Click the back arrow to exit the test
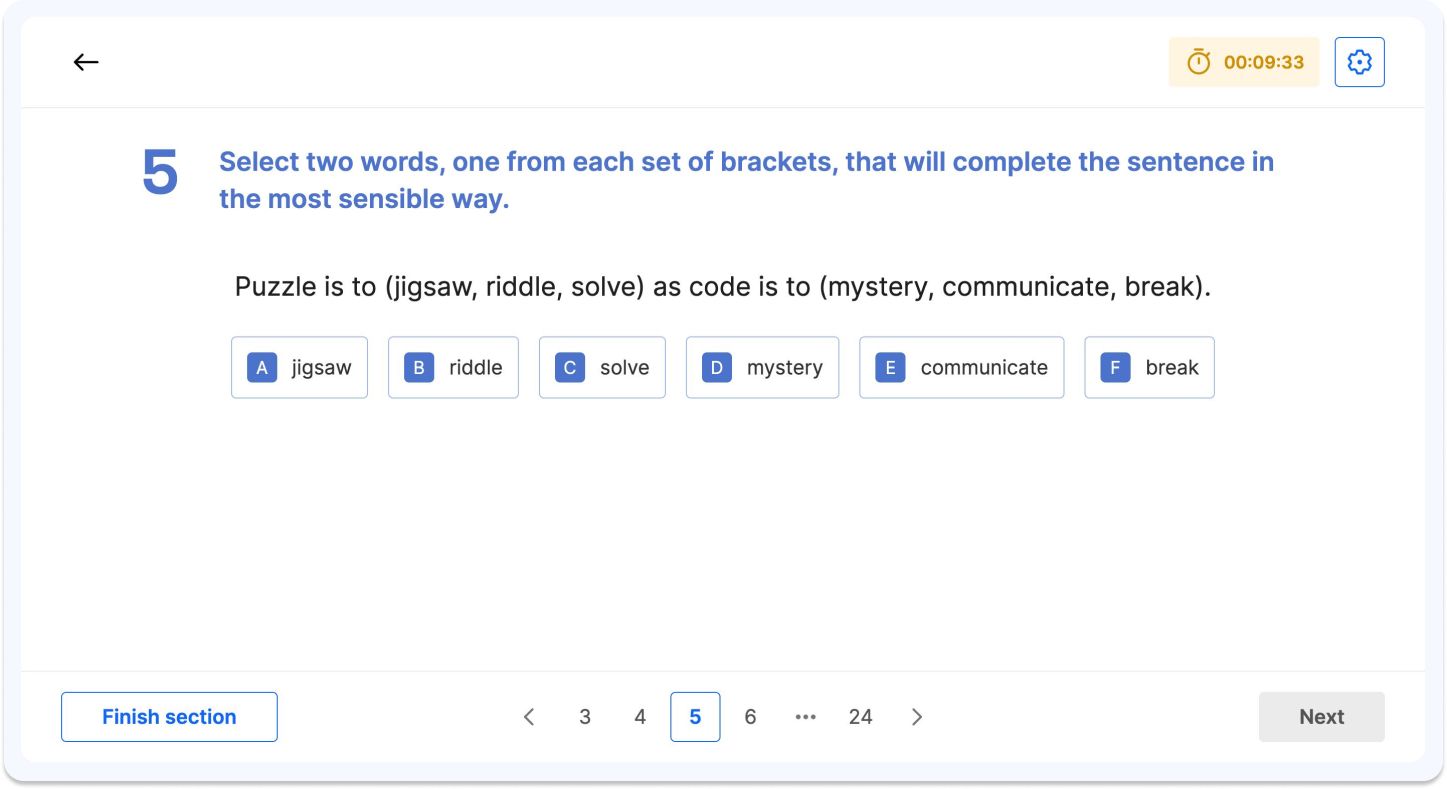This screenshot has width=1447, height=789. coord(86,61)
